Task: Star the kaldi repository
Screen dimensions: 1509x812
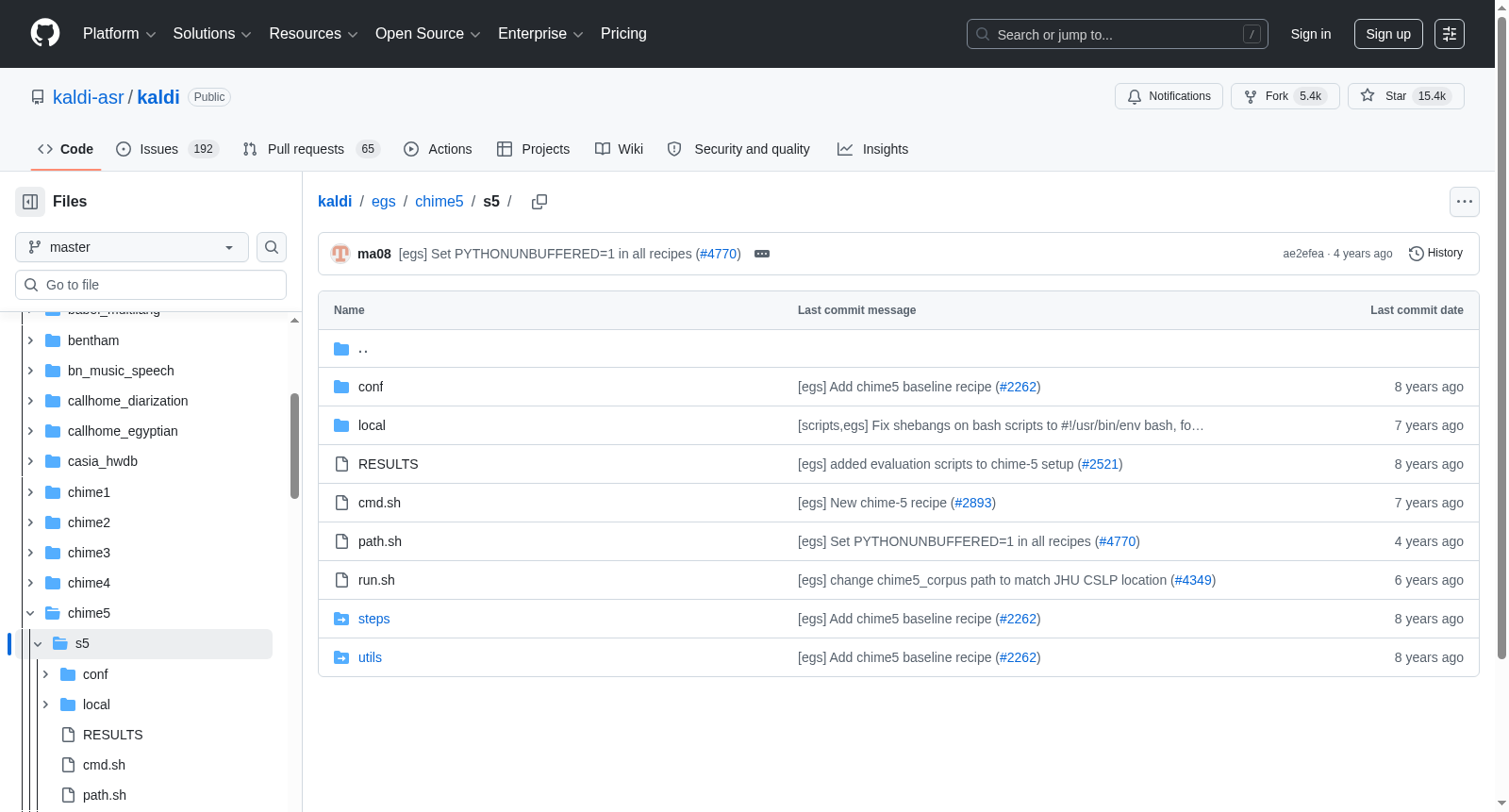Action: tap(1406, 96)
